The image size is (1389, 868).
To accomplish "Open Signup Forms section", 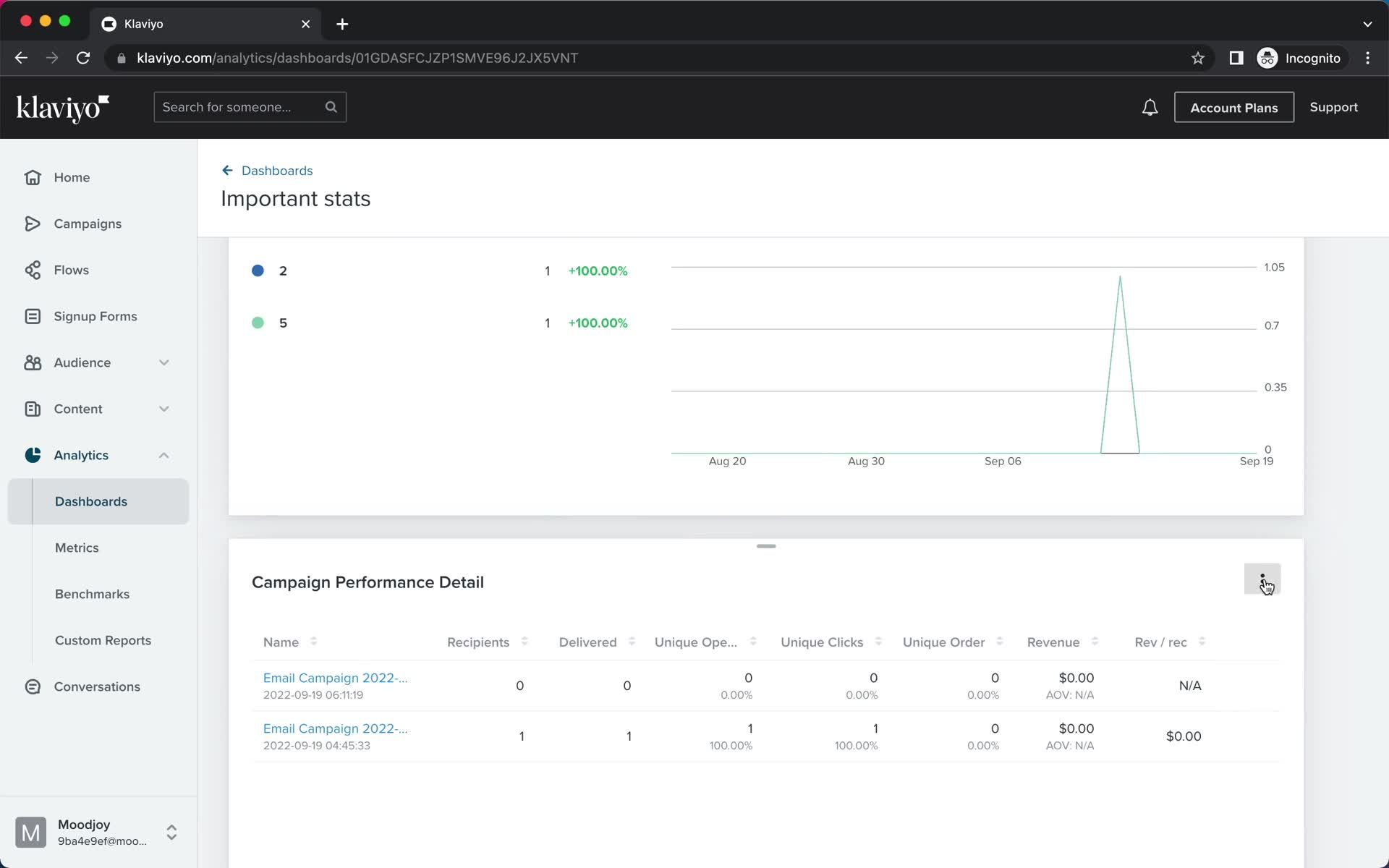I will (95, 316).
